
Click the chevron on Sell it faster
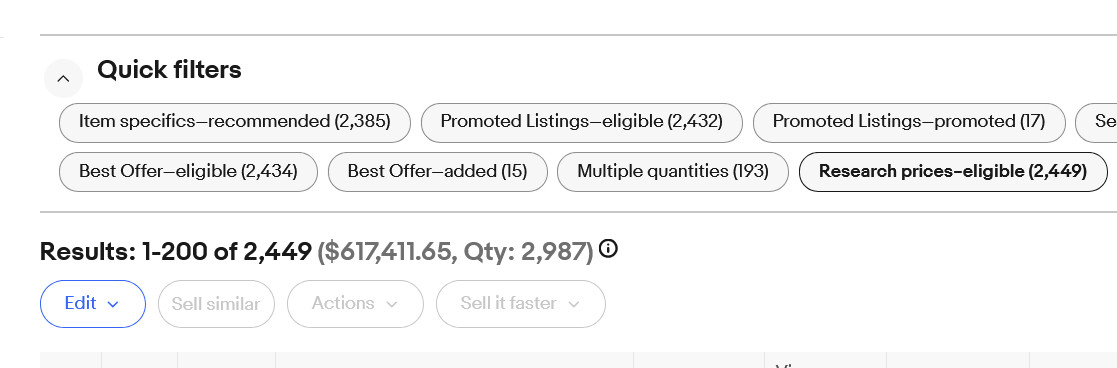(574, 305)
